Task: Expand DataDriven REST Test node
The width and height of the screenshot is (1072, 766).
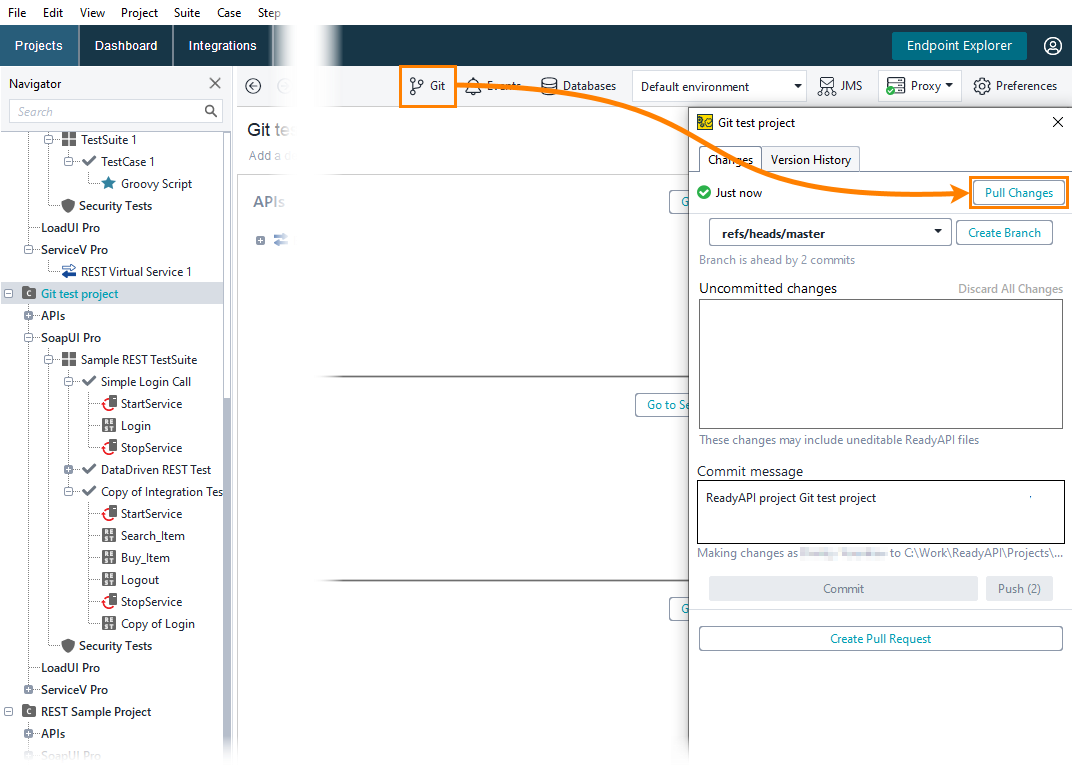Action: (x=68, y=469)
